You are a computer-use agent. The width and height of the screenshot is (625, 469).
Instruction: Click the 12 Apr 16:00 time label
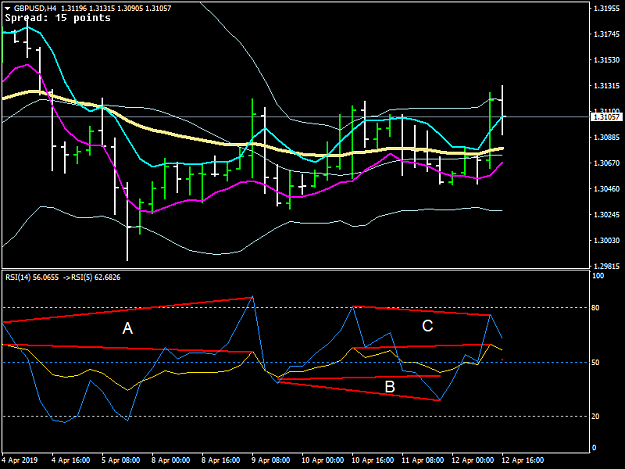coord(523,460)
